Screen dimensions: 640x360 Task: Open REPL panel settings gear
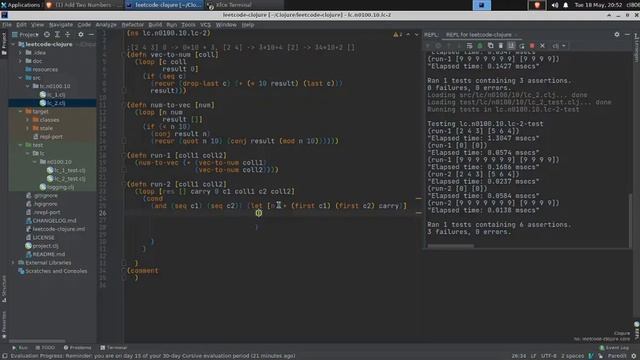click(617, 35)
